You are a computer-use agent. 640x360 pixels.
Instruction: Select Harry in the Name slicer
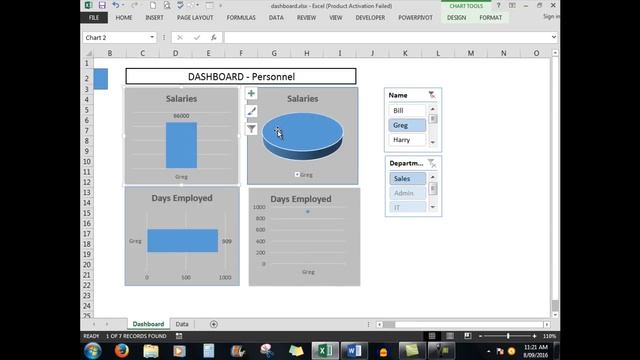(407, 140)
